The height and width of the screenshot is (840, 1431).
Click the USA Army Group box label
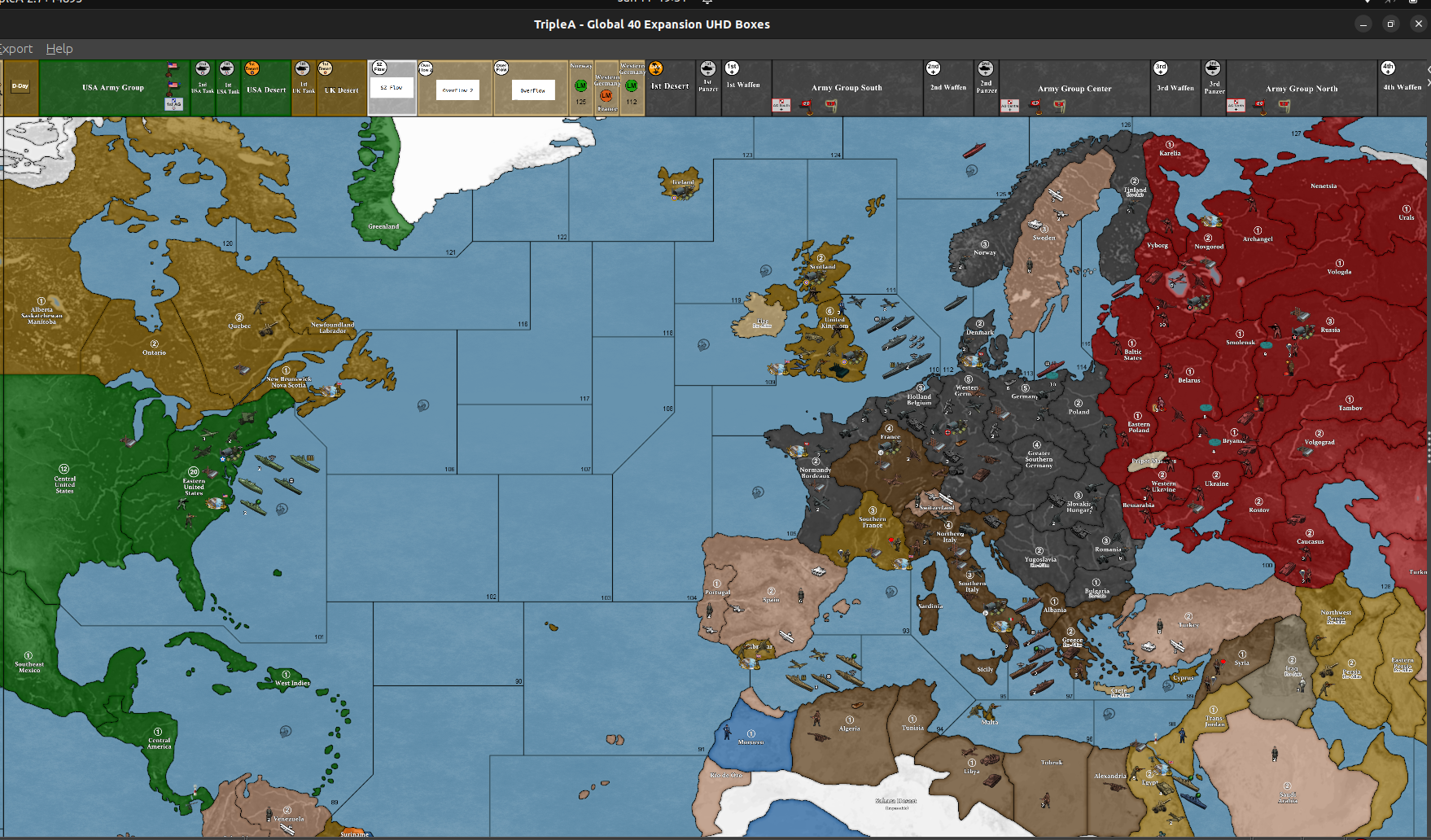113,88
